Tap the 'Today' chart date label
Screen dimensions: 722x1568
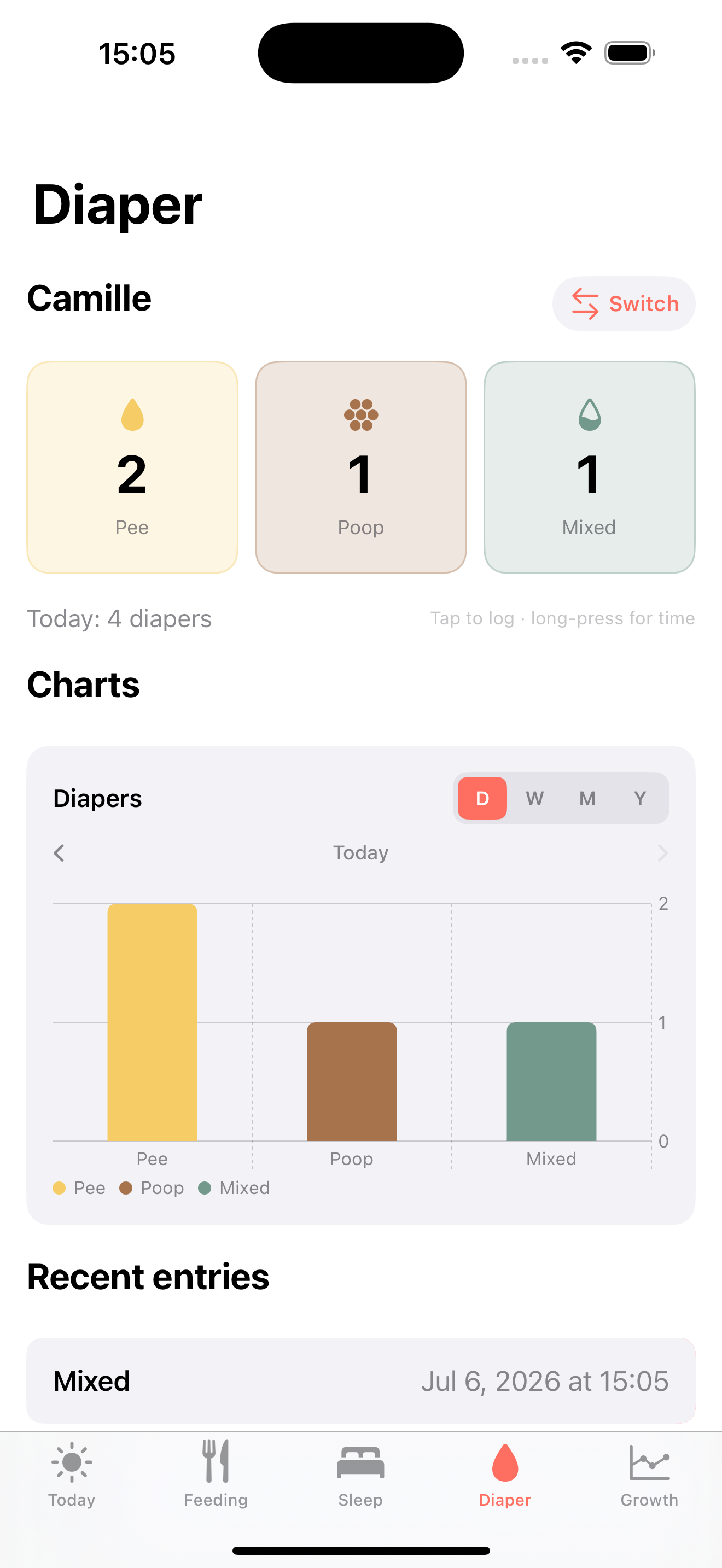pos(360,853)
